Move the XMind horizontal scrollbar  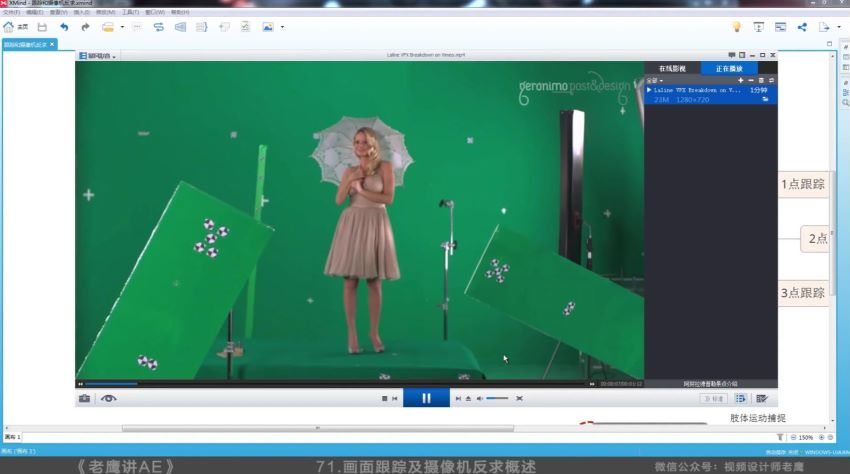(318, 428)
